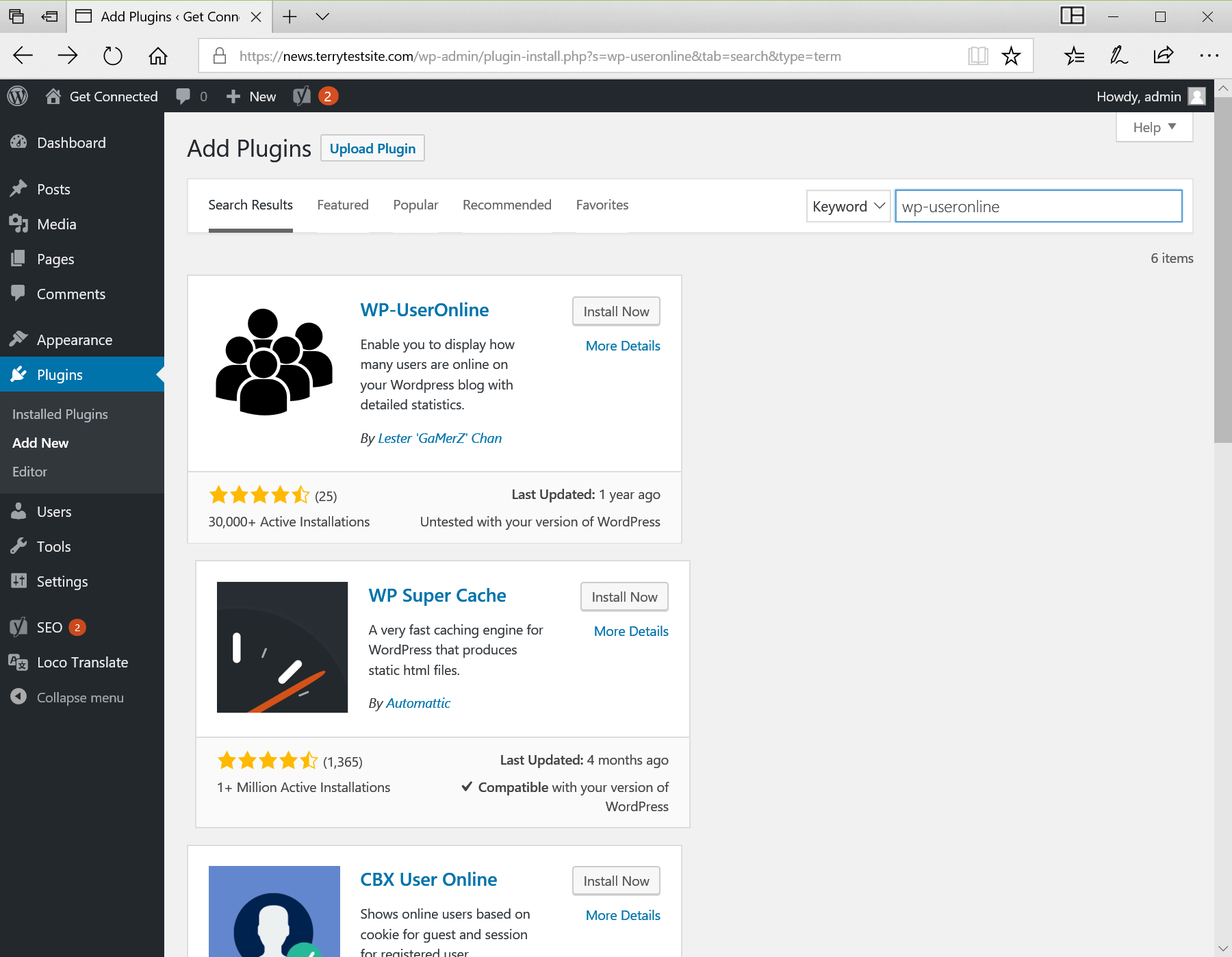Open Tools wrench icon
Image resolution: width=1232 pixels, height=957 pixels.
[x=18, y=546]
